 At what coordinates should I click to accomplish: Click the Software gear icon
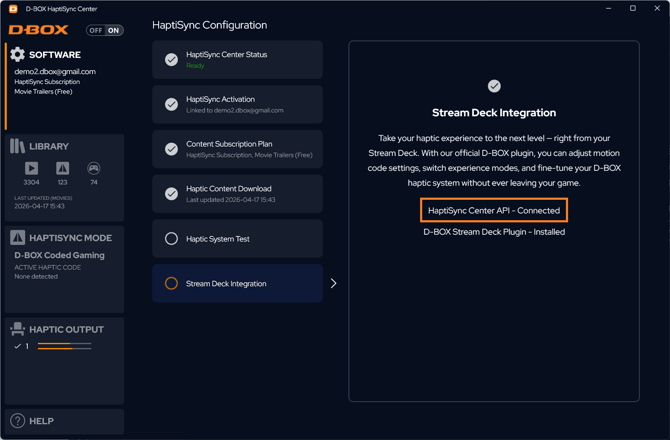pyautogui.click(x=17, y=54)
